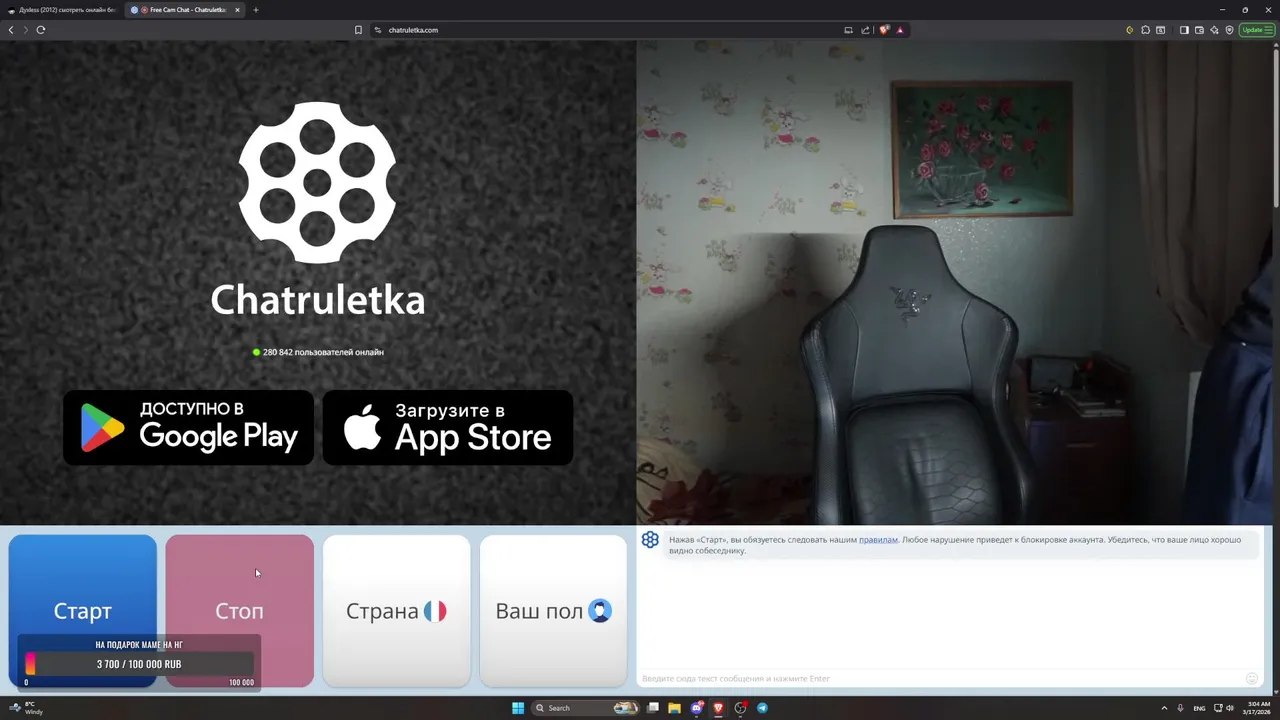Screen dimensions: 1280x720
Task: Open the purple chat app taskbar icon
Action: point(697,708)
